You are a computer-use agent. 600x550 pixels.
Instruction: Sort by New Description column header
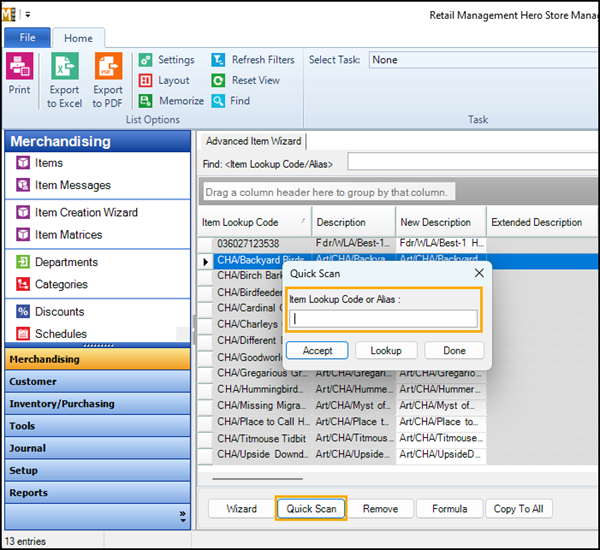point(441,222)
